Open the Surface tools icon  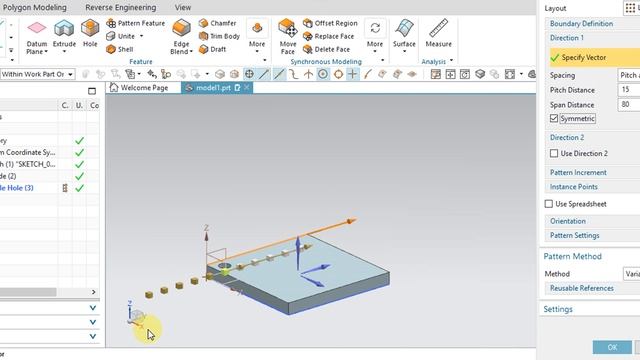click(x=404, y=29)
